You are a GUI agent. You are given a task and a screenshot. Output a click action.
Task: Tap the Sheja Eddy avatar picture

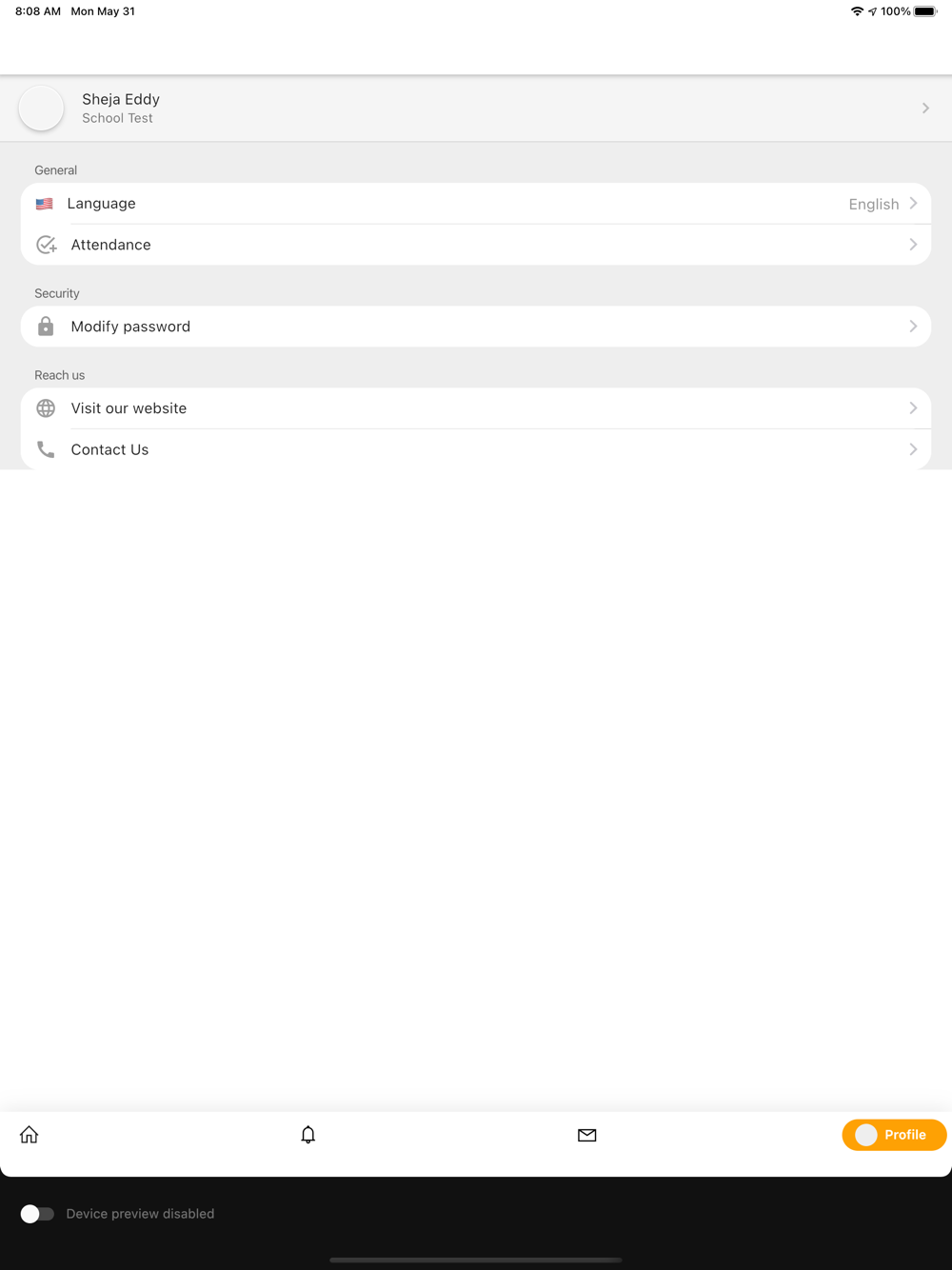(41, 109)
